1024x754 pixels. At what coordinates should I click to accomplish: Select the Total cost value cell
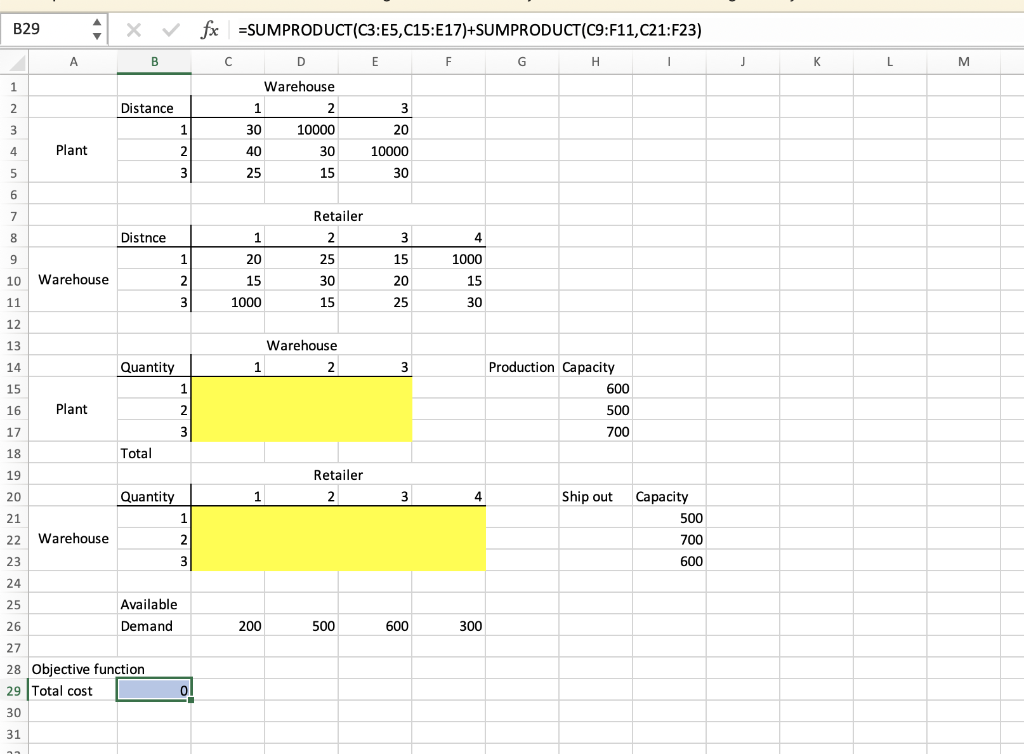154,690
